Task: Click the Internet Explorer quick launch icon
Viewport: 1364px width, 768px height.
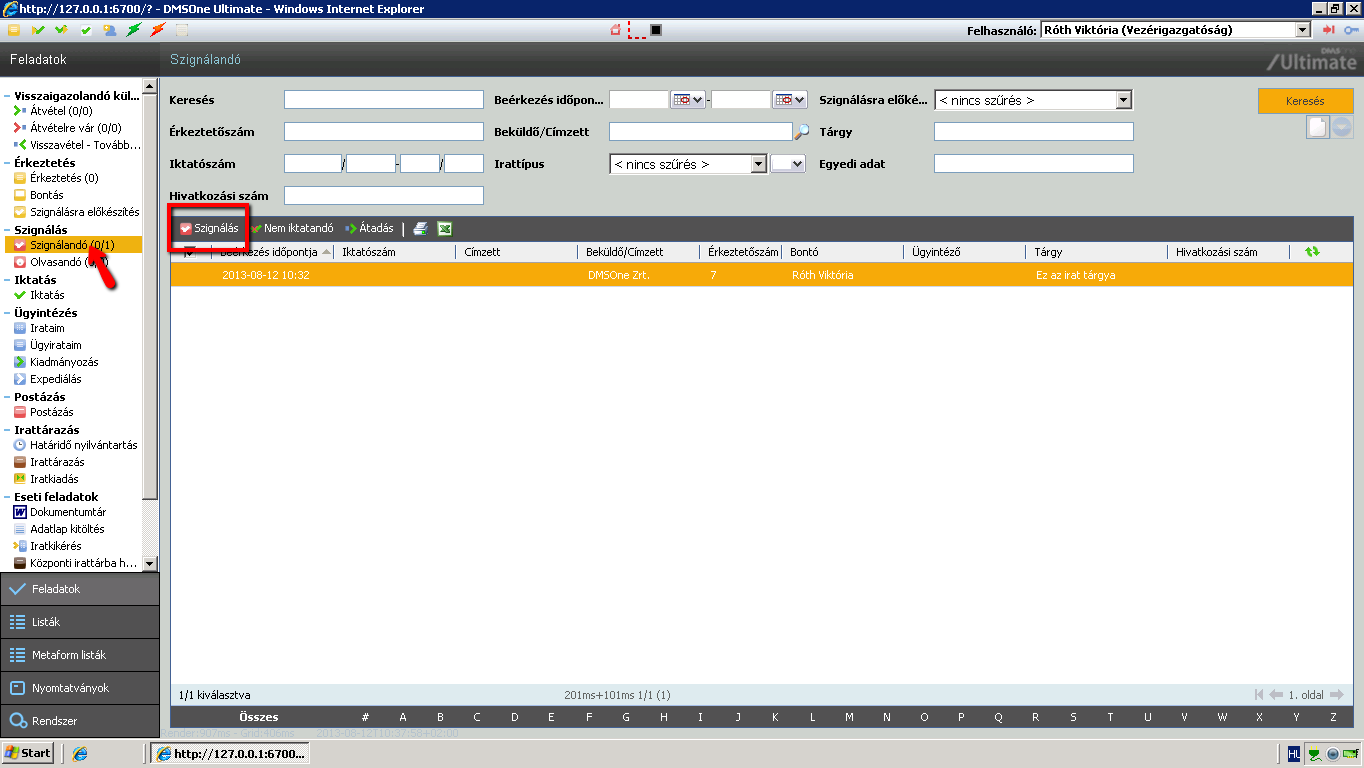Action: point(81,753)
